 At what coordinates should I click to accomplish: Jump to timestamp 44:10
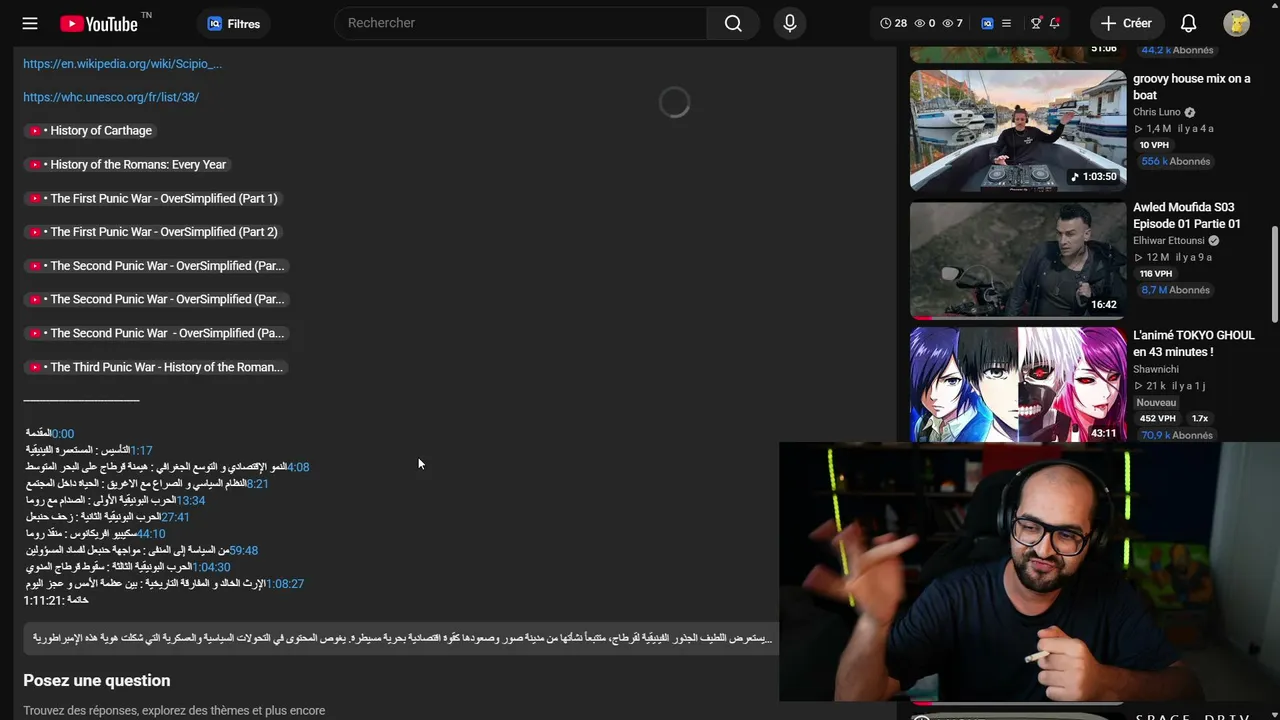click(151, 534)
